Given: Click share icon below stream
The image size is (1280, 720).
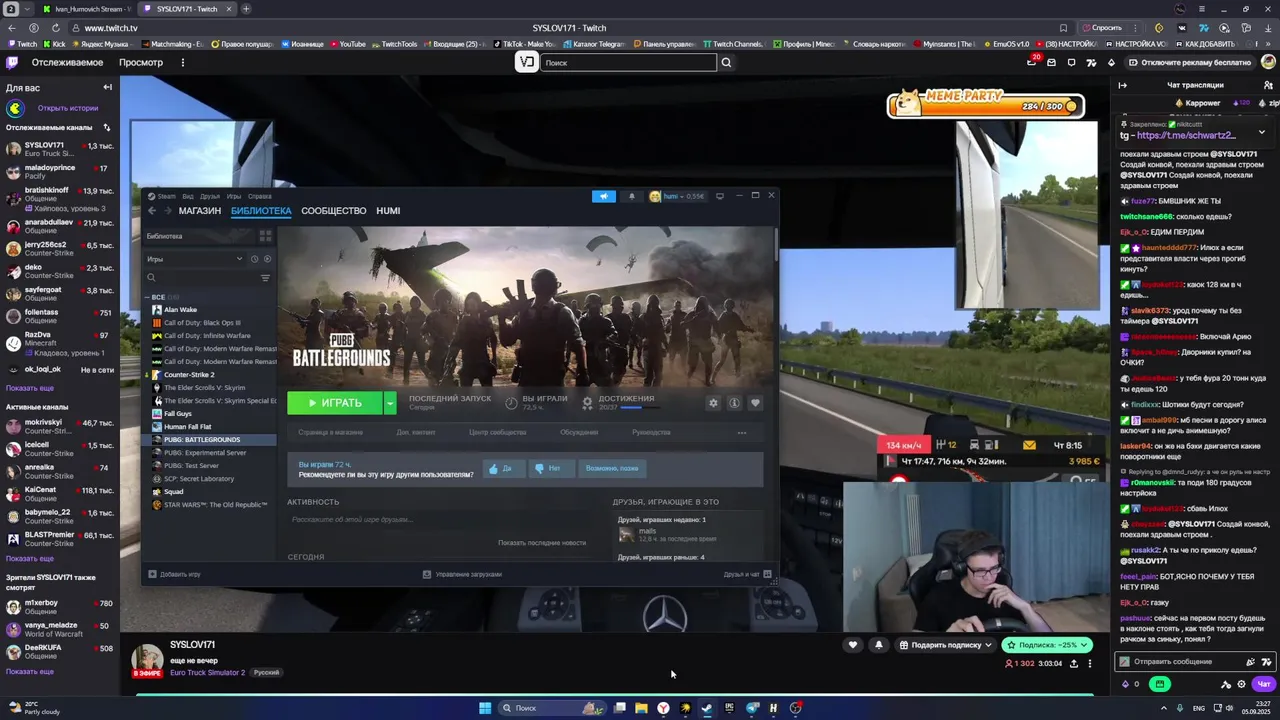Looking at the screenshot, I should pos(1074,663).
